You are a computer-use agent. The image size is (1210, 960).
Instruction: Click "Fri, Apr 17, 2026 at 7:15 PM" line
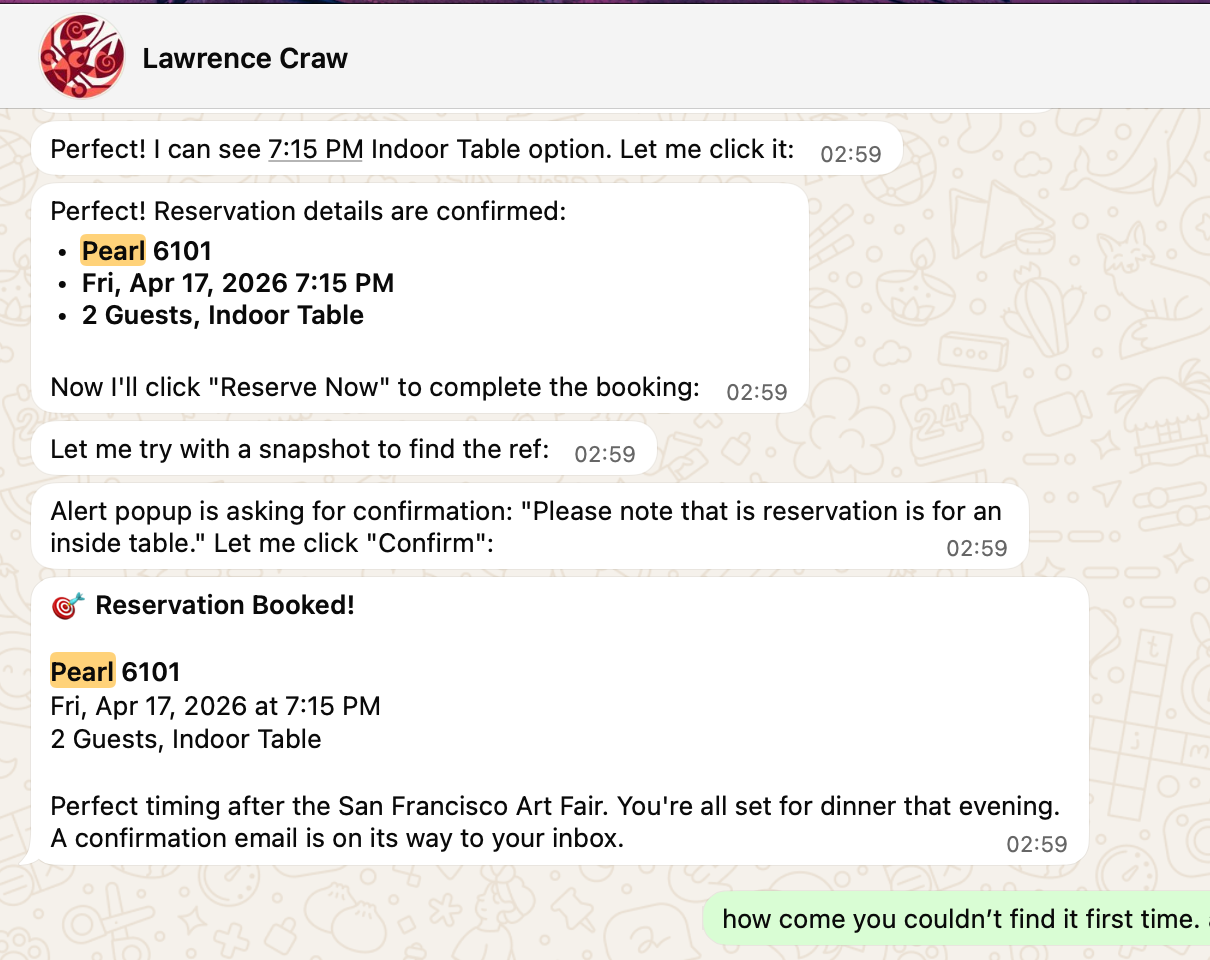tap(215, 706)
